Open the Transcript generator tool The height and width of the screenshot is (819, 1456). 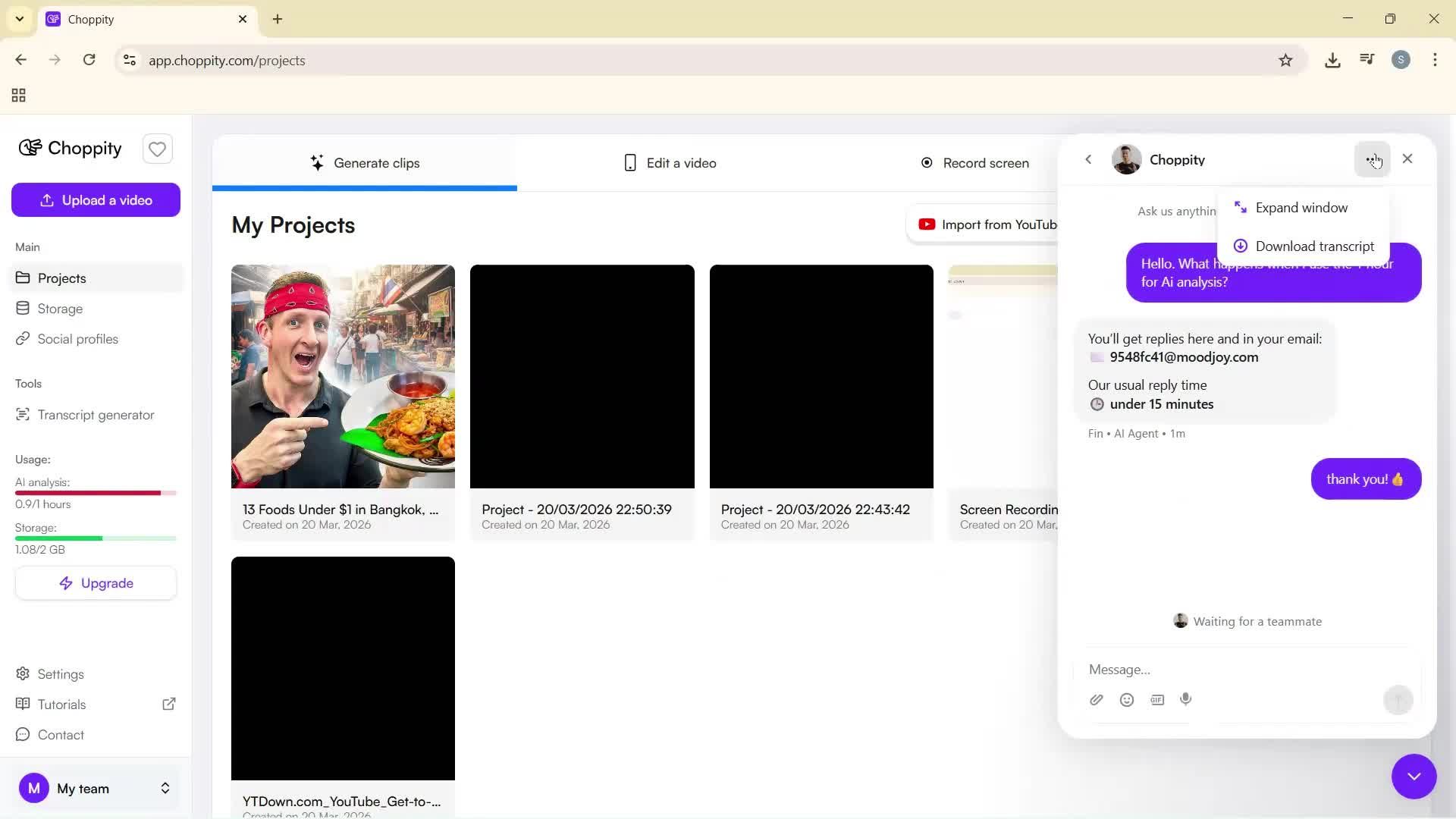pos(96,415)
